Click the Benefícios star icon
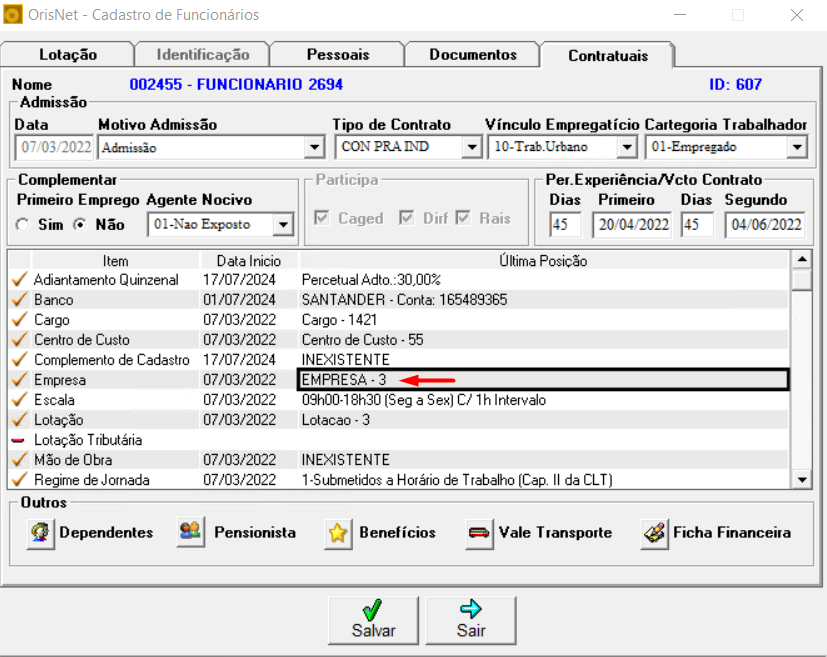This screenshot has height=657, width=827. point(338,534)
